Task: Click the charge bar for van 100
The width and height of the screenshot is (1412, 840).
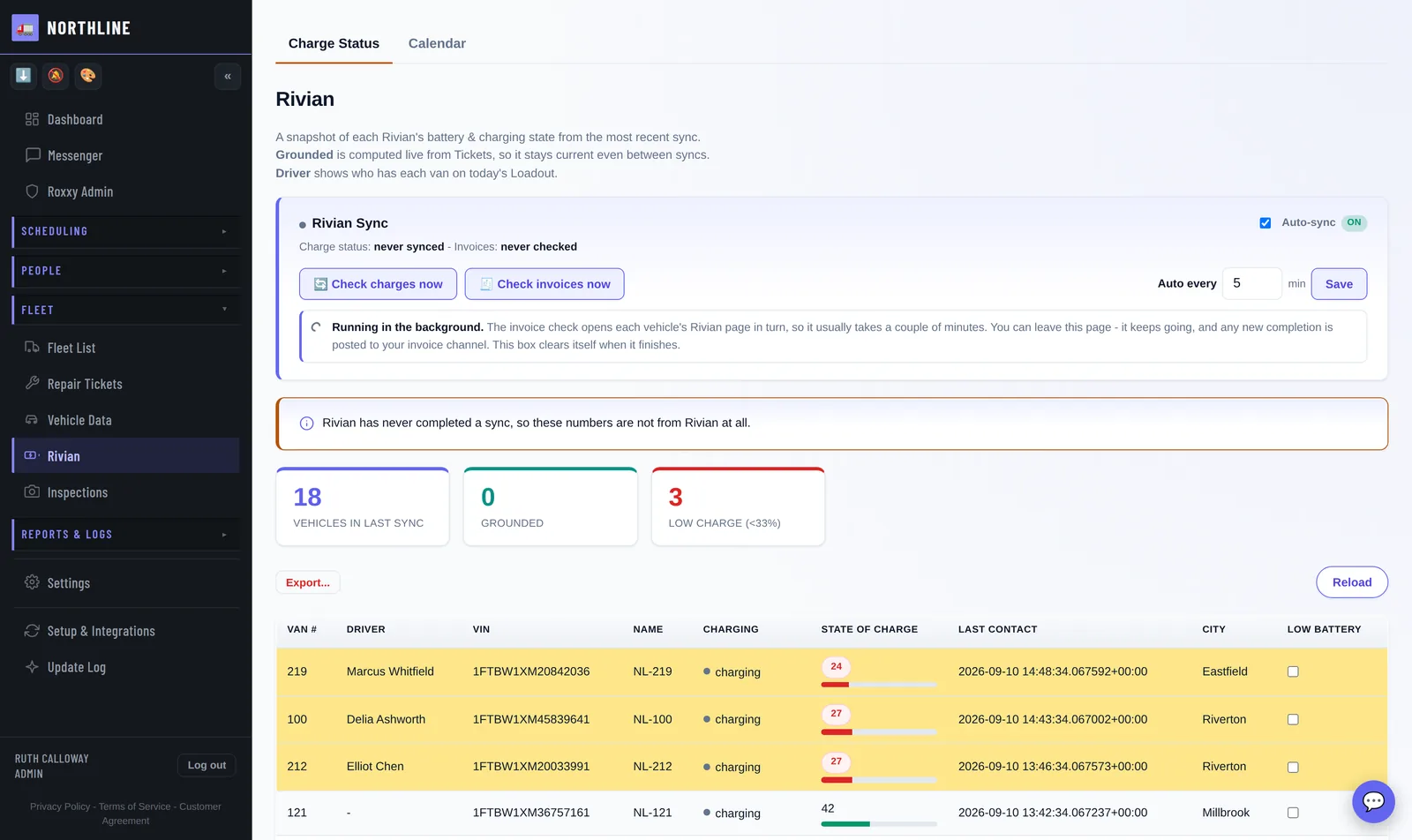Action: (879, 732)
